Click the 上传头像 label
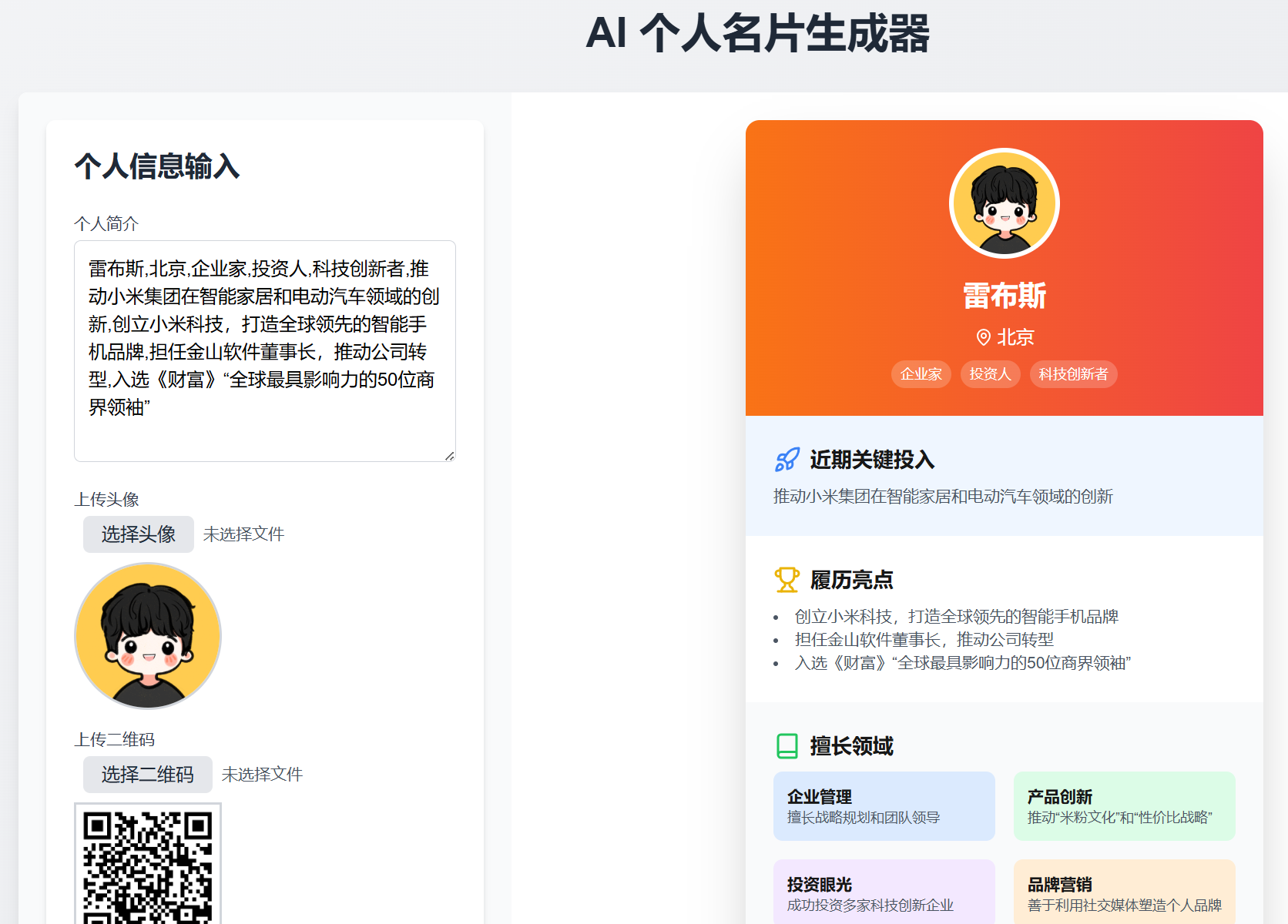 point(106,500)
